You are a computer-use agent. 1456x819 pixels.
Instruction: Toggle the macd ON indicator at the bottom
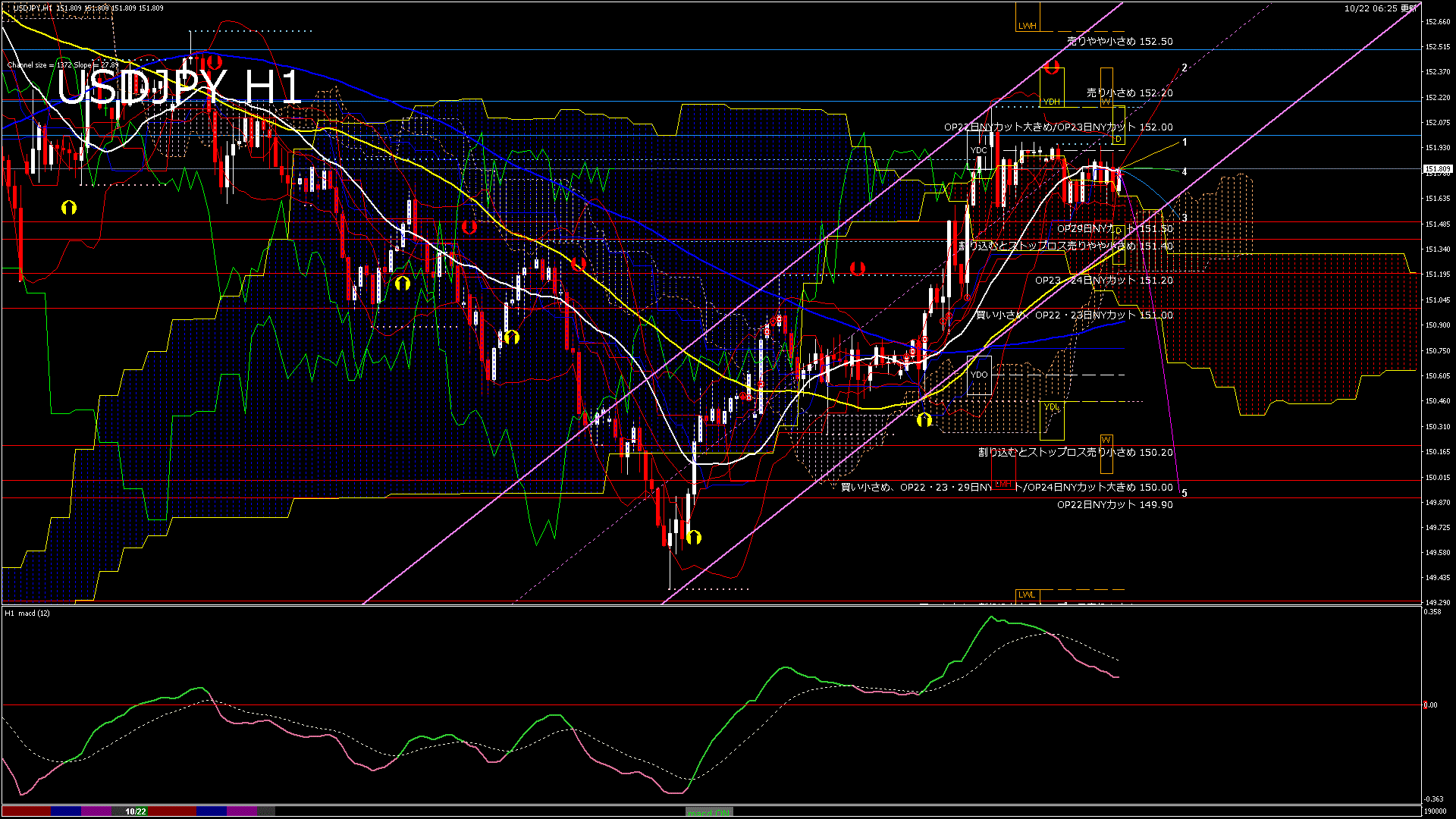point(709,812)
